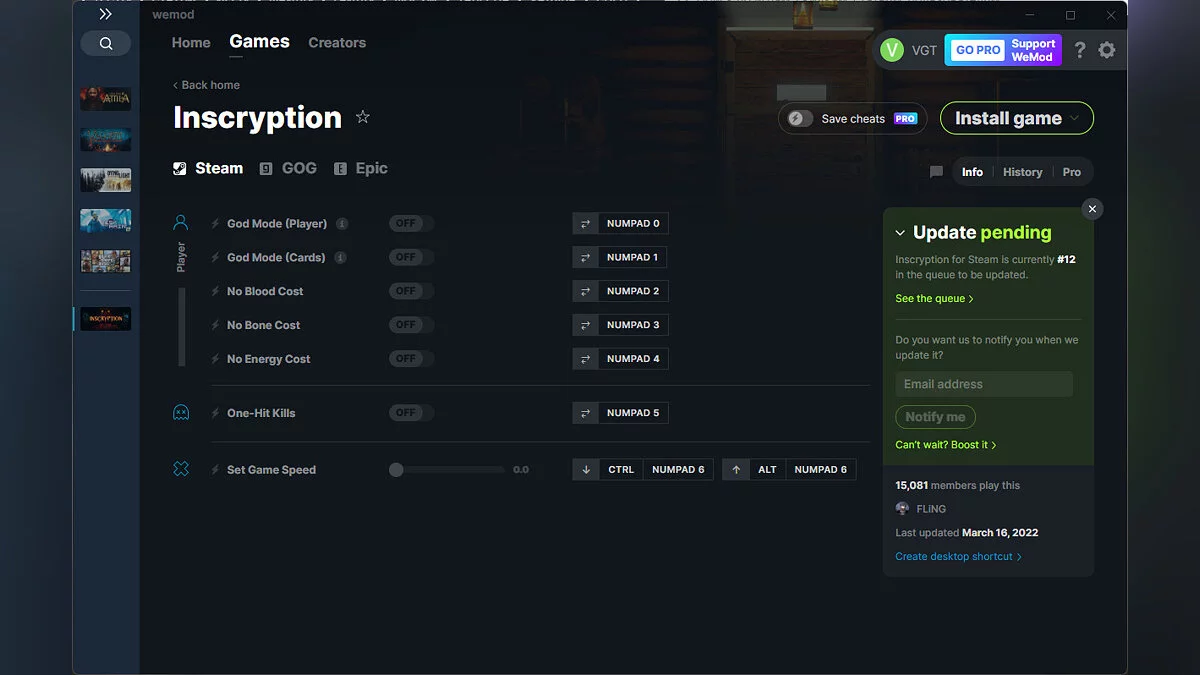Favorite Inscryption using the star icon

click(362, 117)
